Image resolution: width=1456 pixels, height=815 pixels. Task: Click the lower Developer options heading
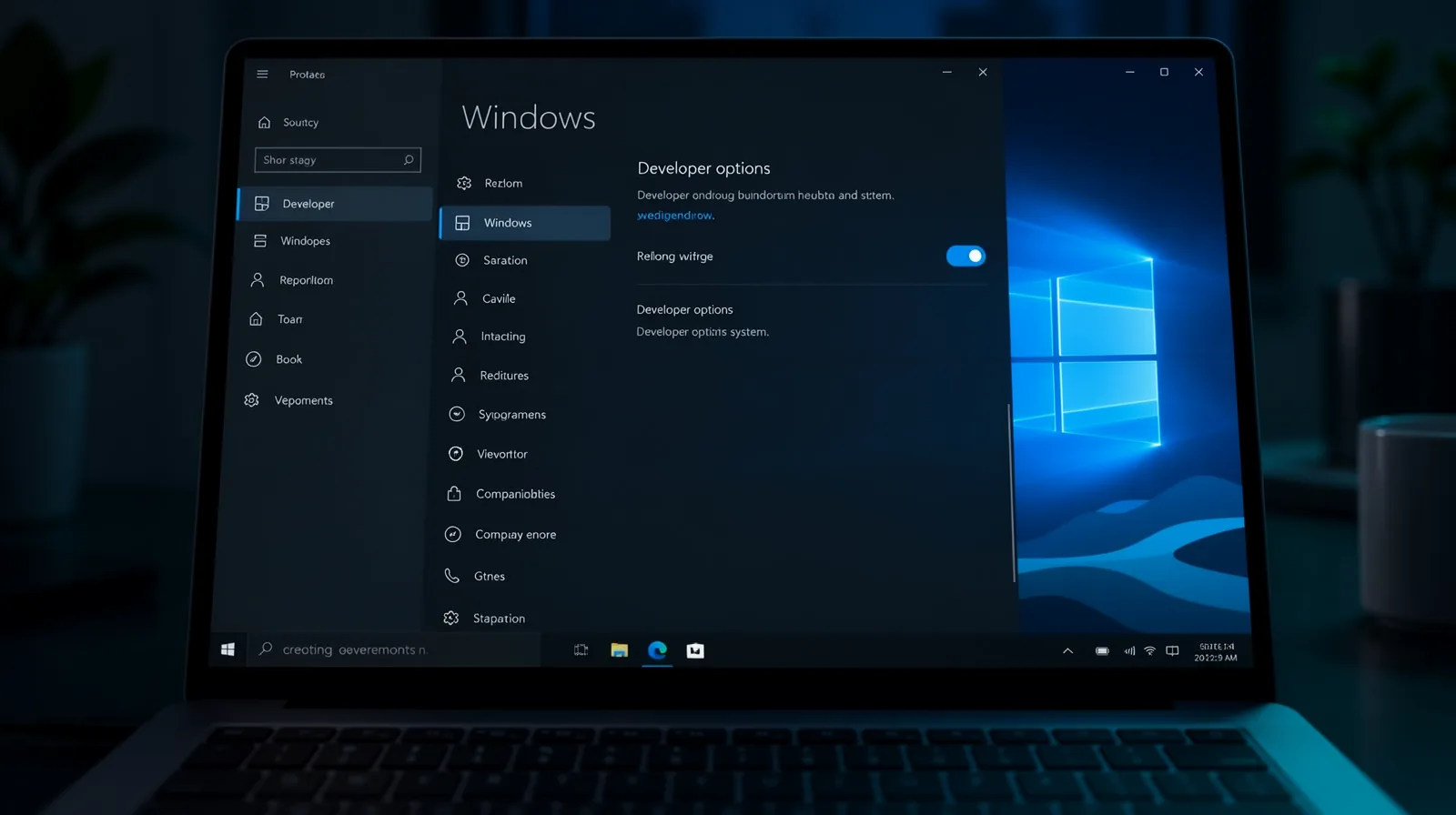tap(684, 310)
